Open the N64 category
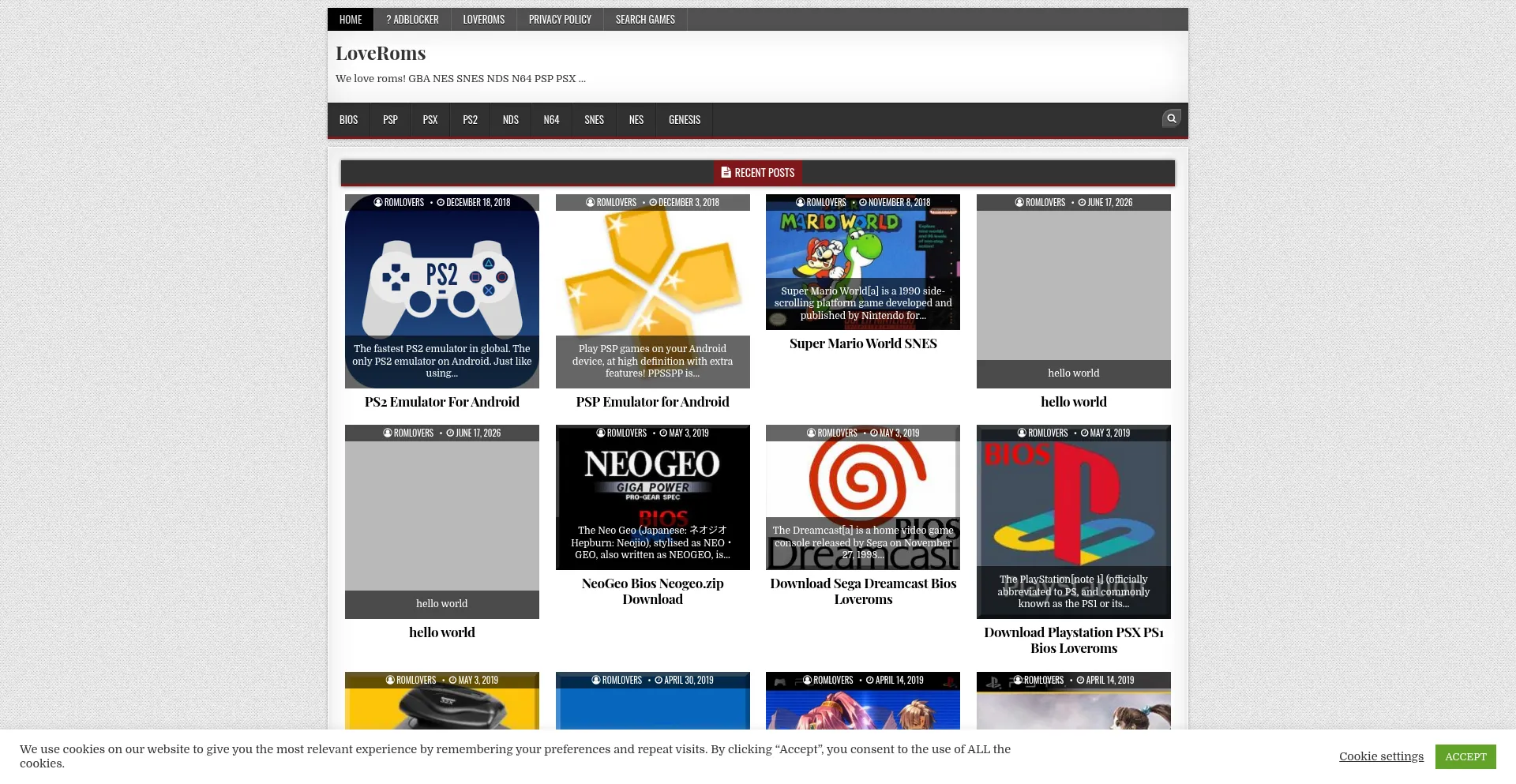 [551, 120]
